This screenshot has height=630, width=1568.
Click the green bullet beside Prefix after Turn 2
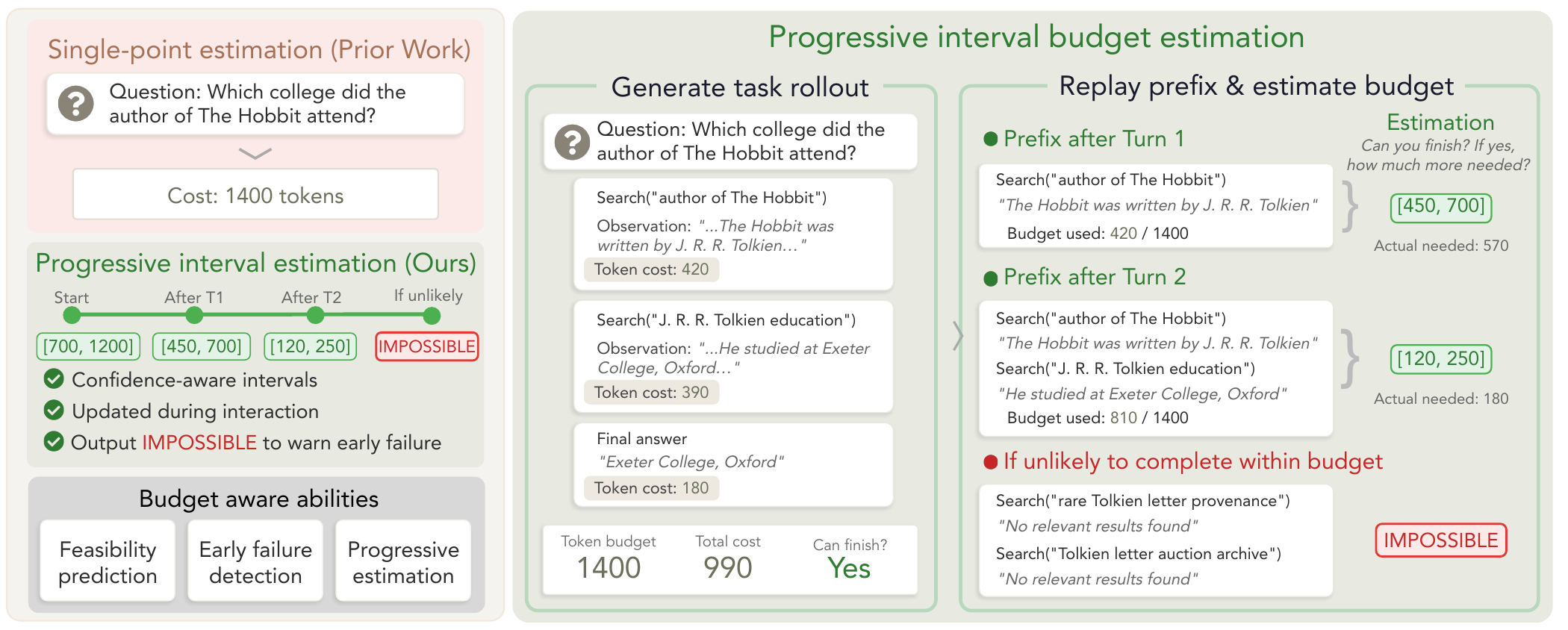point(991,279)
